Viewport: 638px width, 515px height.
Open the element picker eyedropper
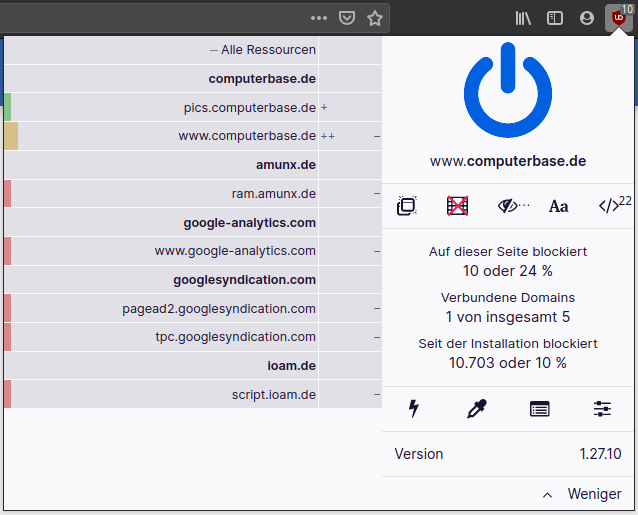tap(477, 409)
